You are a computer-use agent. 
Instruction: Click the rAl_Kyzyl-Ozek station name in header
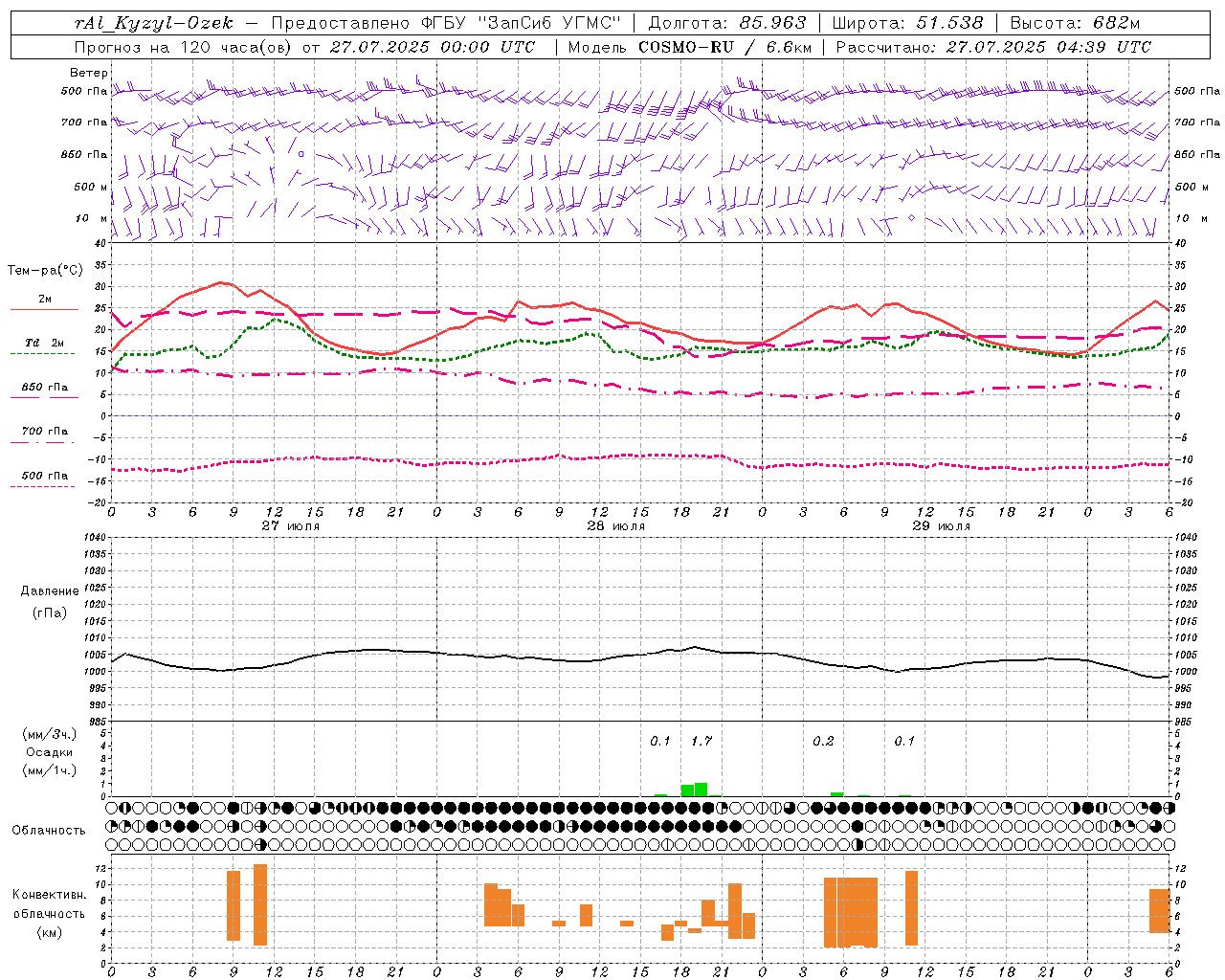[x=153, y=23]
